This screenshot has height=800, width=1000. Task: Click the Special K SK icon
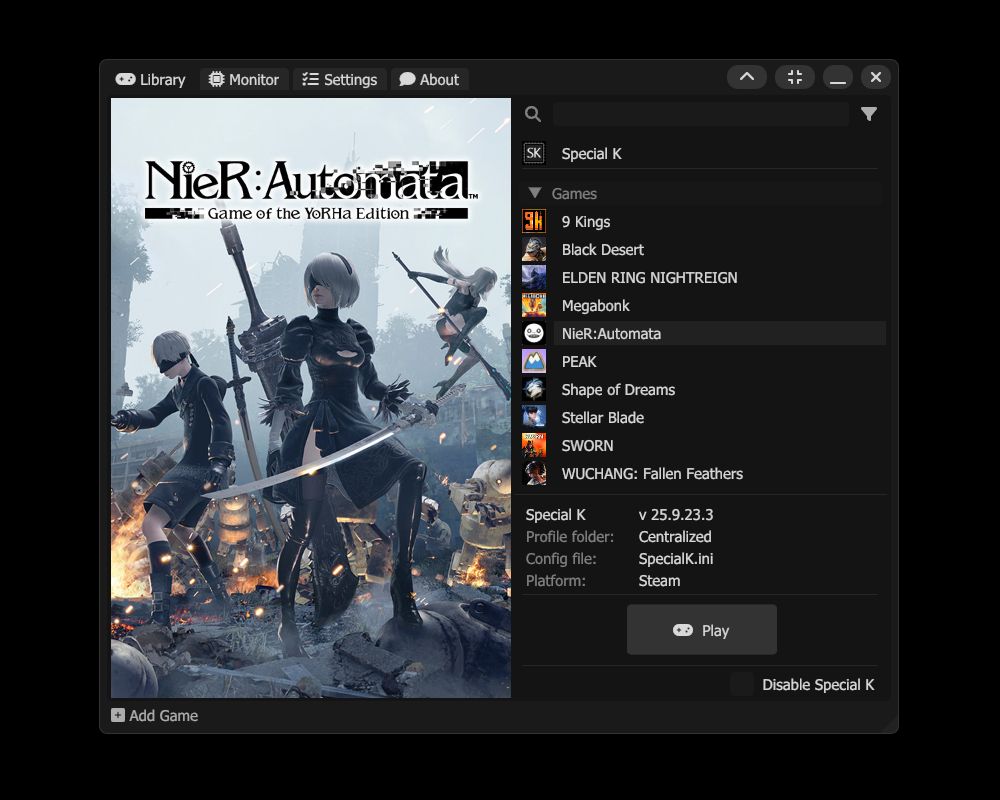click(x=534, y=153)
